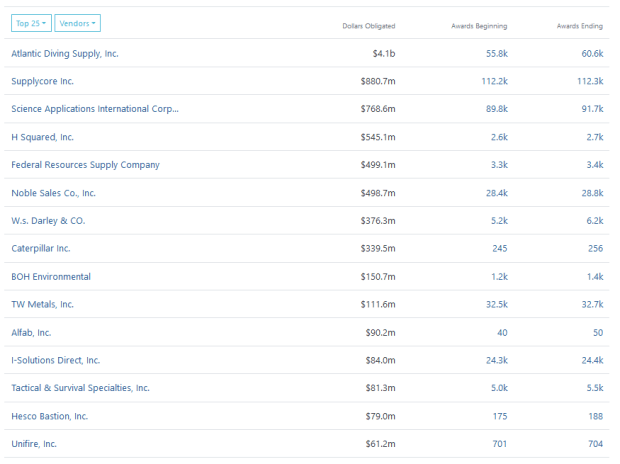Sort by Awards Ending column header
This screenshot has height=464, width=620.
[x=579, y=25]
